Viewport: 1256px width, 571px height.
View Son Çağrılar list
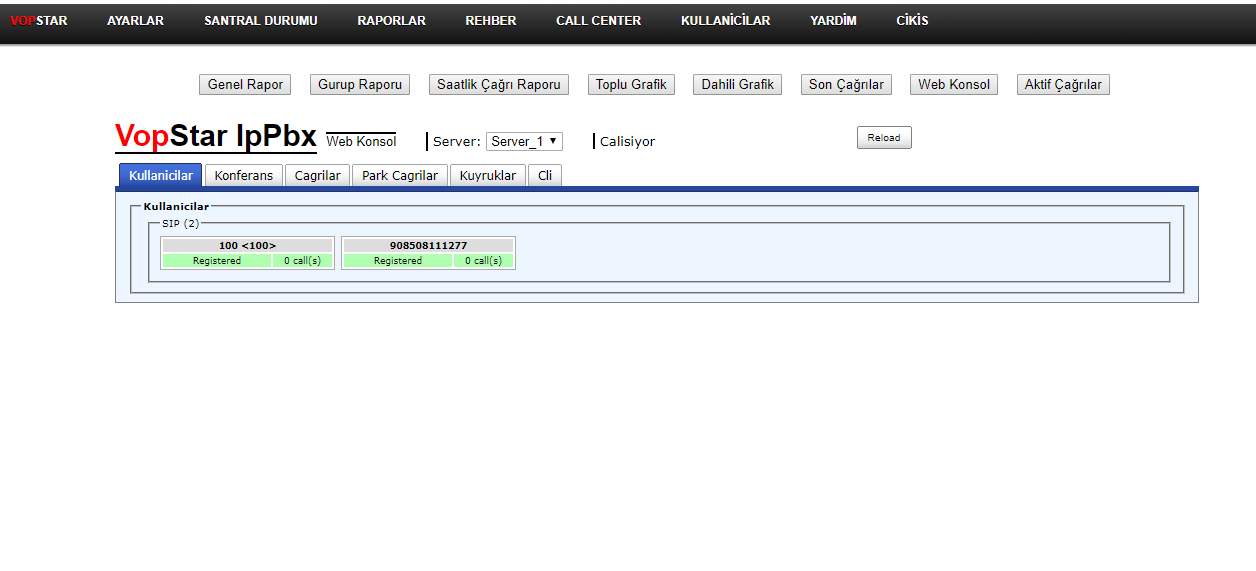[846, 85]
